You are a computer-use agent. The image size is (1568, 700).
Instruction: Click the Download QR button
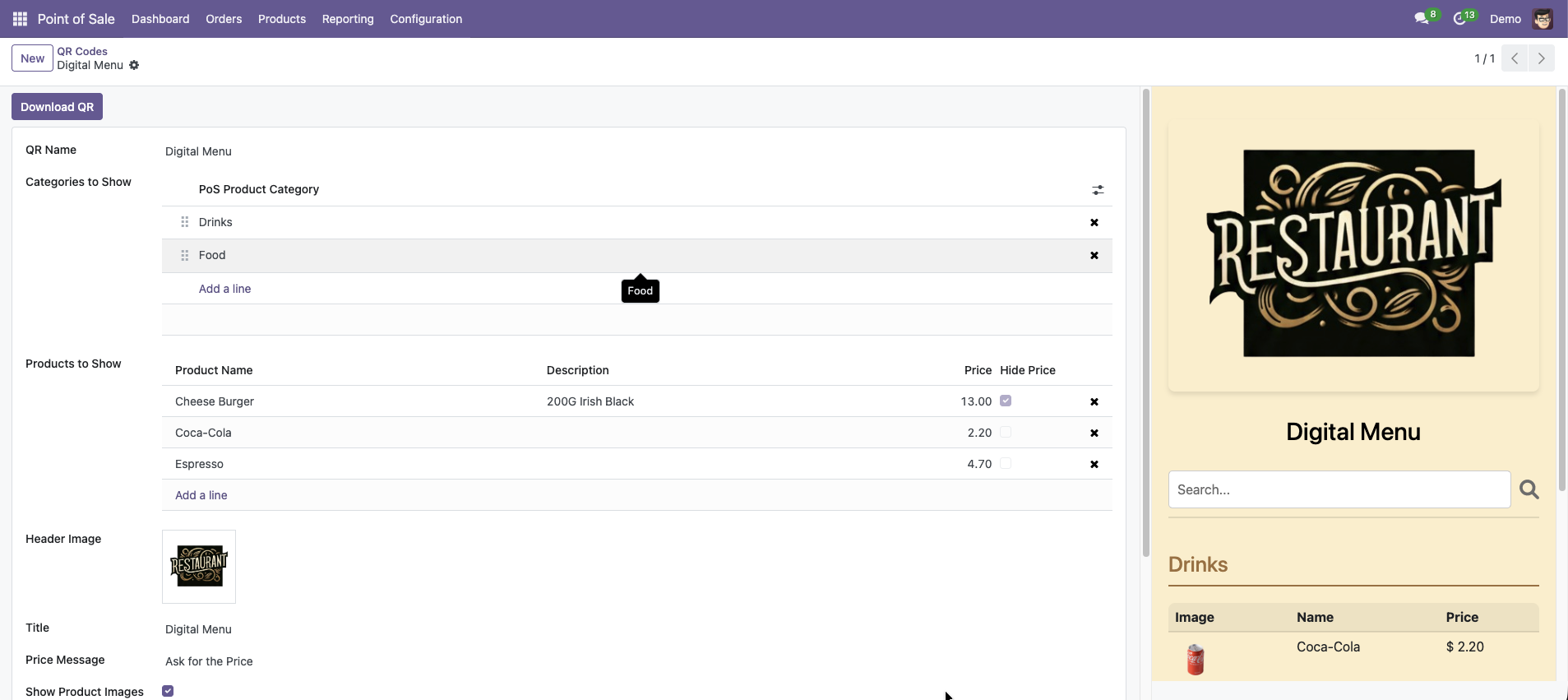click(57, 107)
